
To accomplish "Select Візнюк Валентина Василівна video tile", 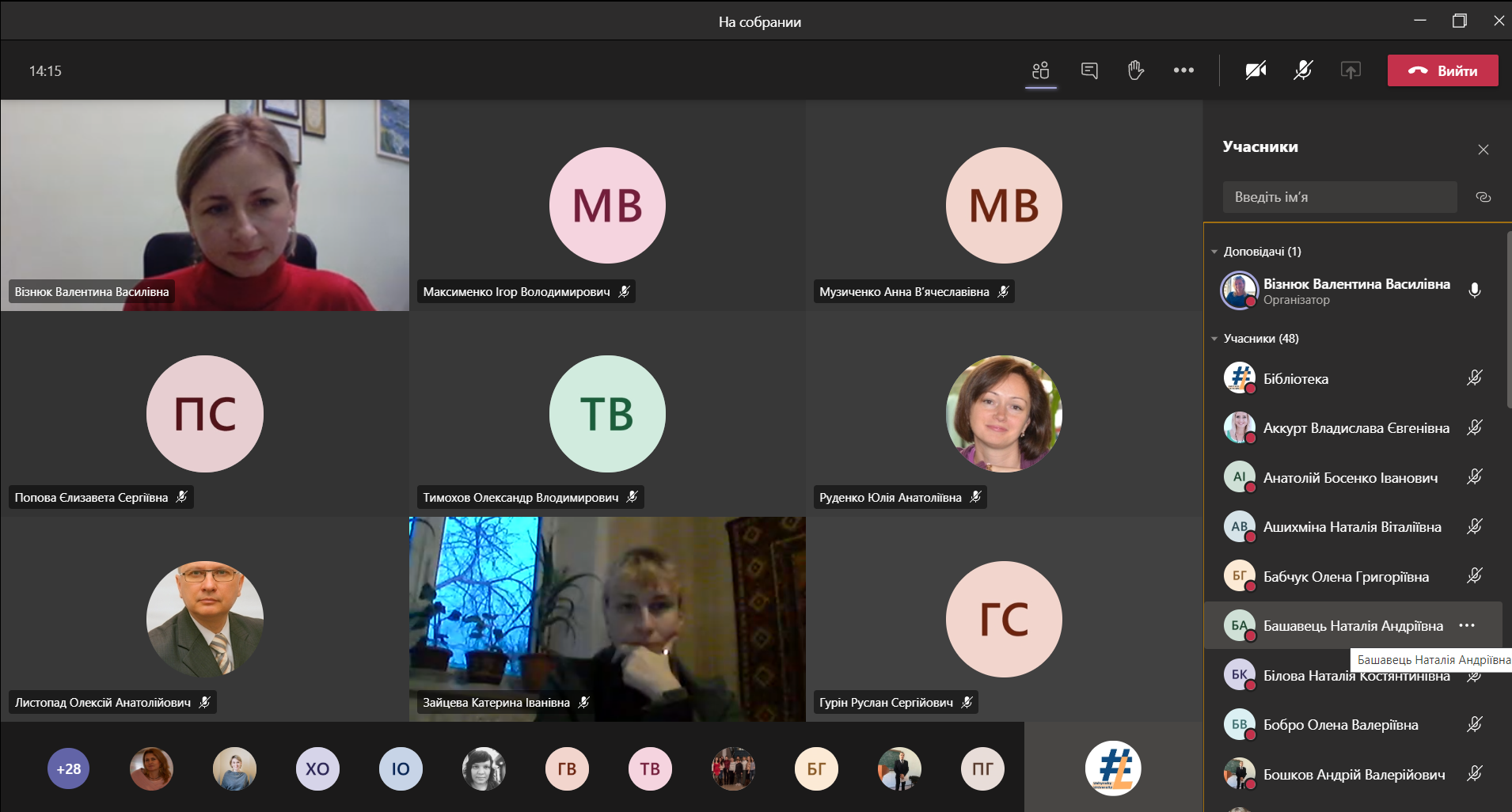I will (205, 205).
